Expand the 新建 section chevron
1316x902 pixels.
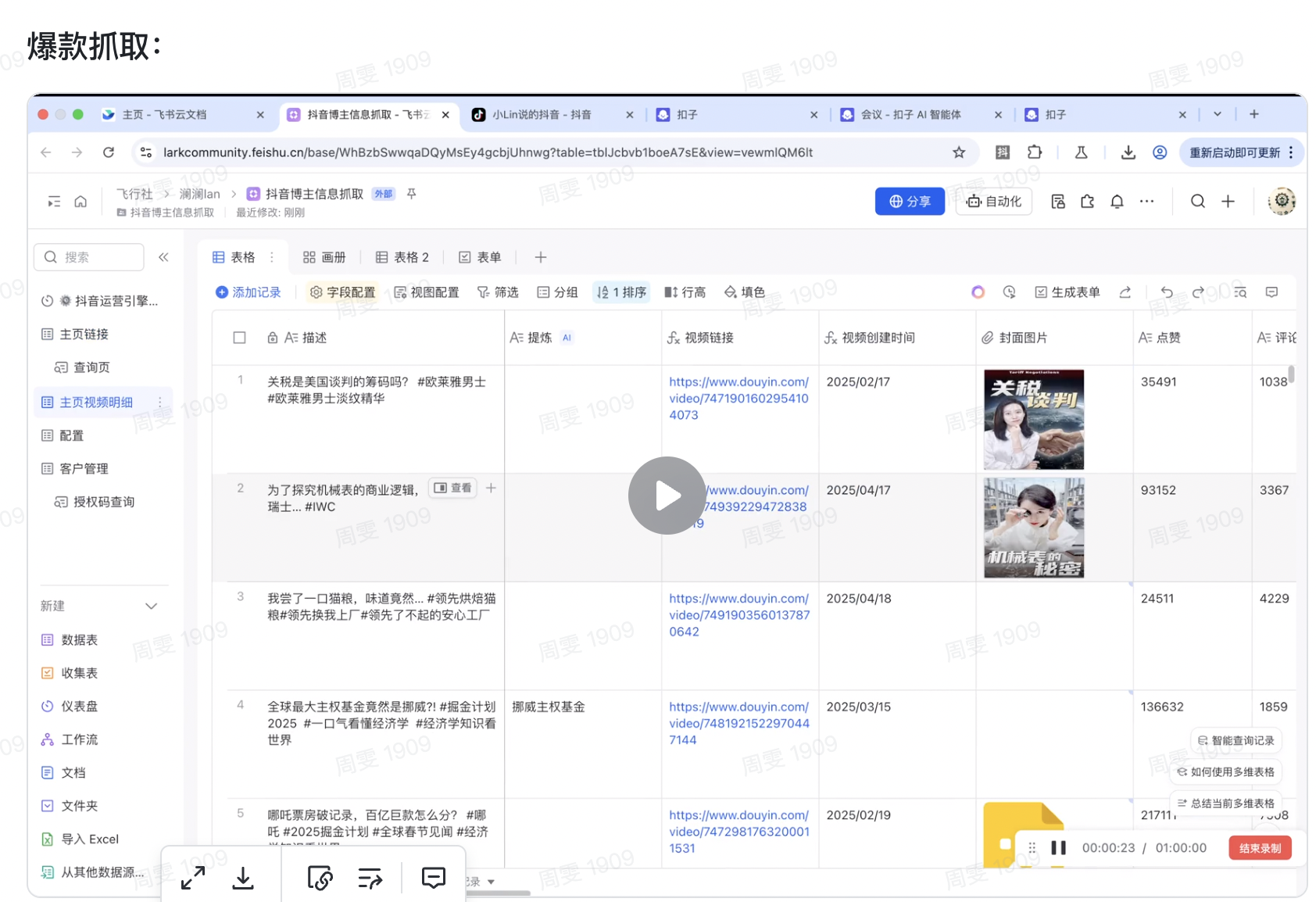[152, 607]
